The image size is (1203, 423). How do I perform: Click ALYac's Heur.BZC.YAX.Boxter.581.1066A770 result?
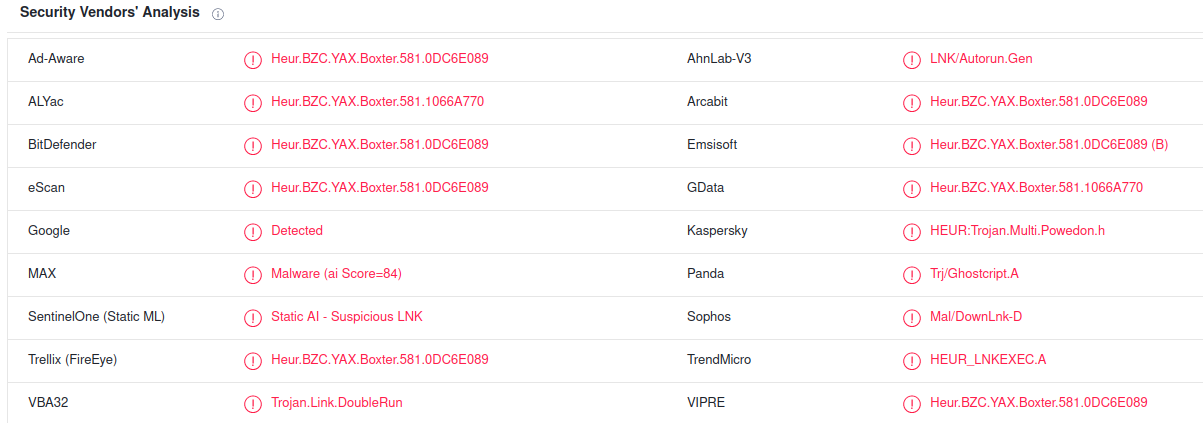pyautogui.click(x=378, y=101)
